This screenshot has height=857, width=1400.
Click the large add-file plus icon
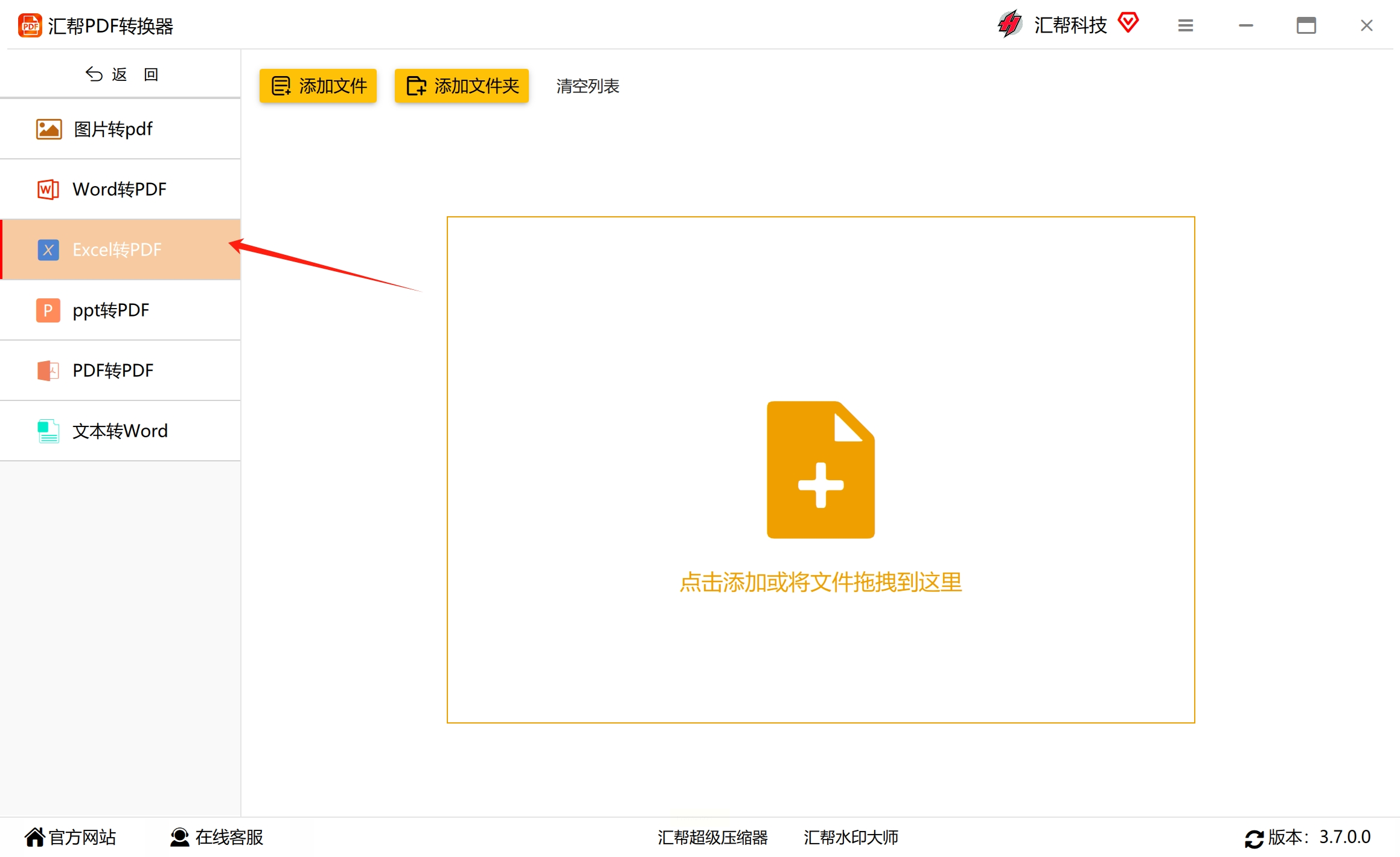coord(820,470)
